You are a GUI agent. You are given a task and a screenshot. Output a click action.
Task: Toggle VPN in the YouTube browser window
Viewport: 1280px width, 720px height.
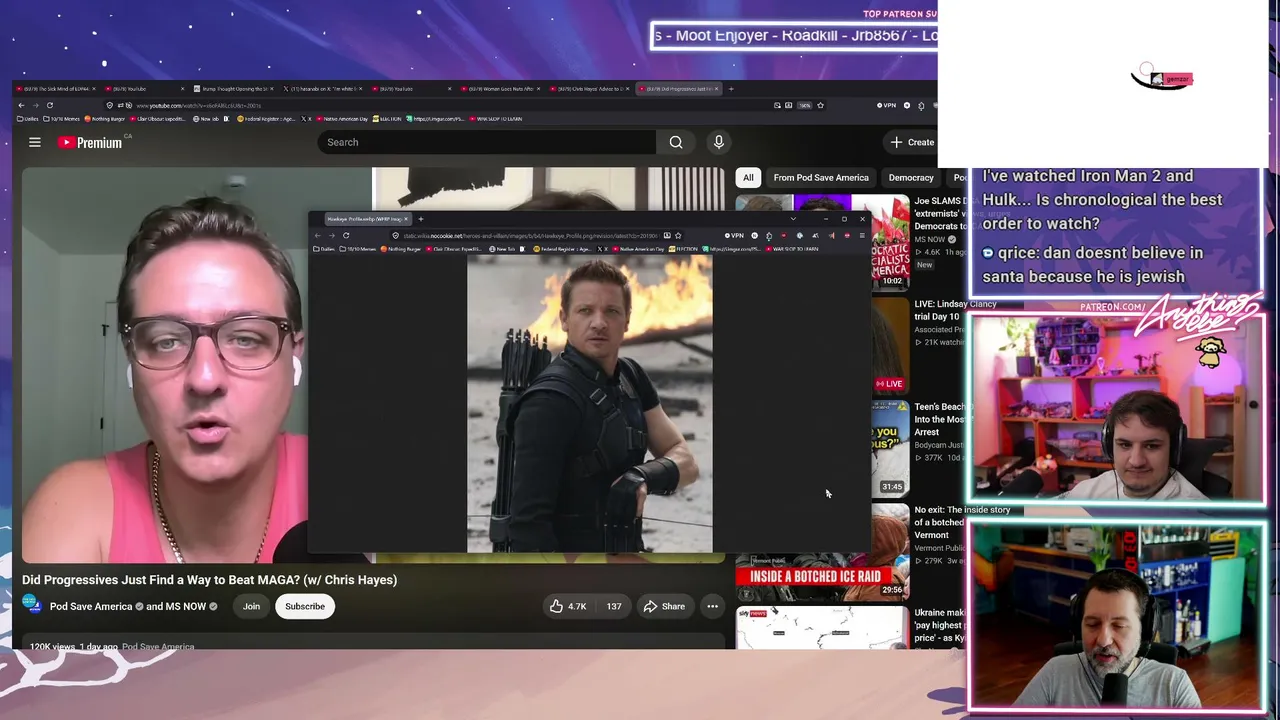coord(887,105)
